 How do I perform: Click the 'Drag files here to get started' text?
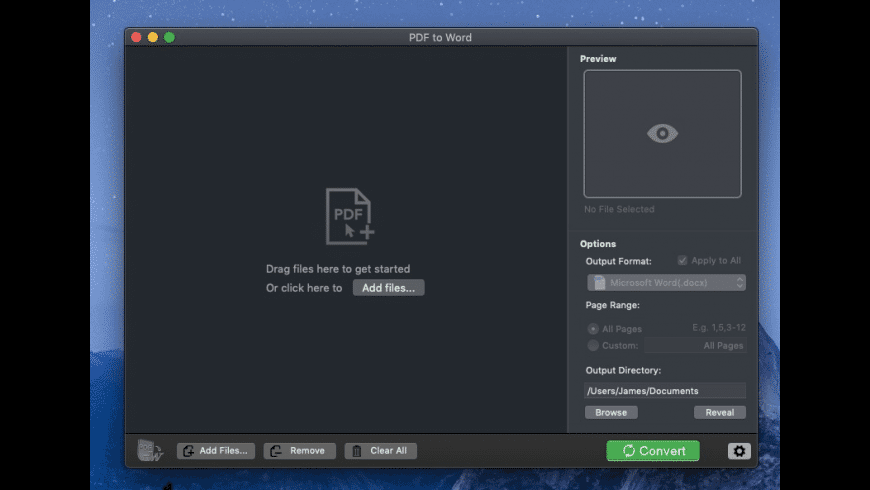point(338,269)
